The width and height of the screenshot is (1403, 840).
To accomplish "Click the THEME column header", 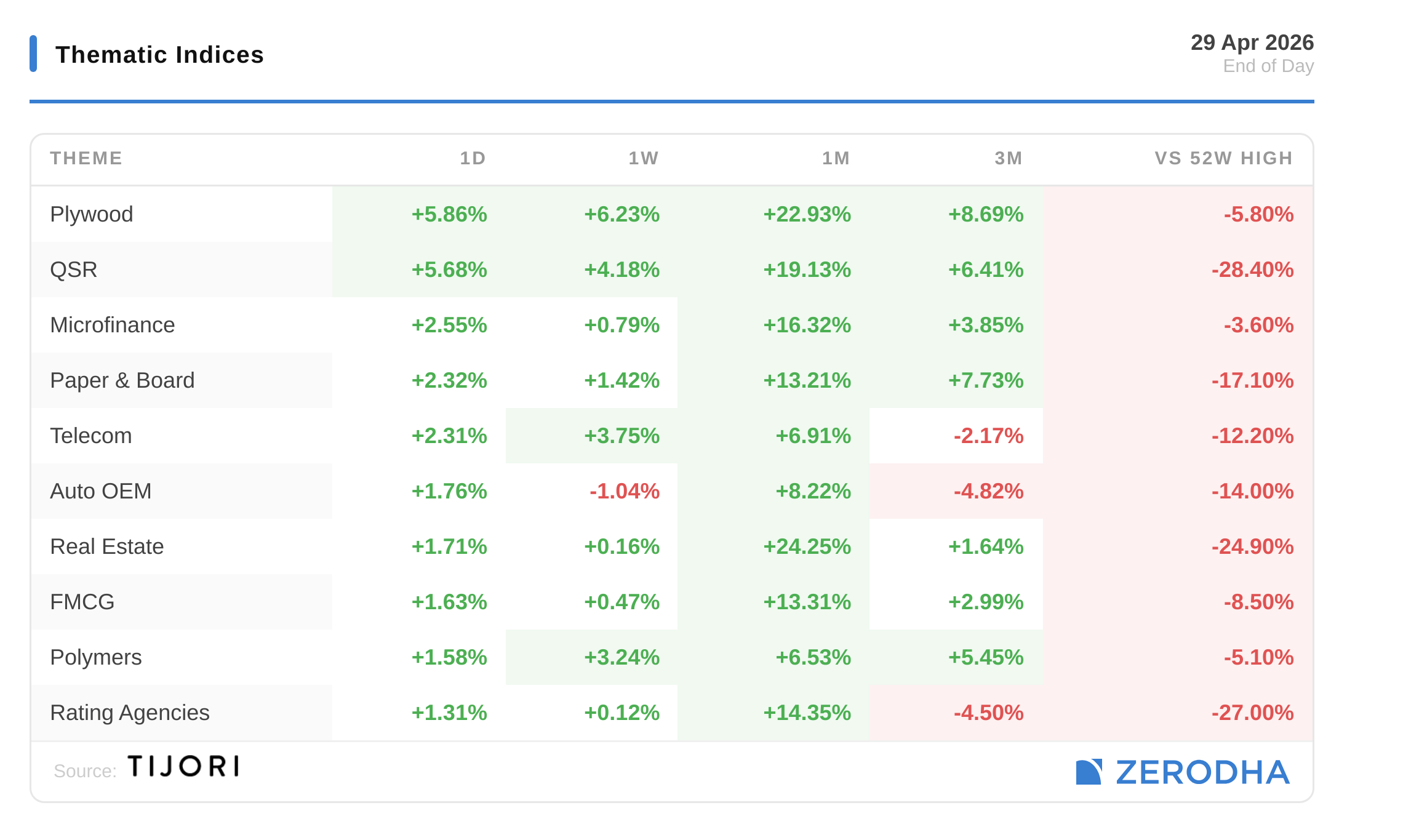I will point(86,158).
